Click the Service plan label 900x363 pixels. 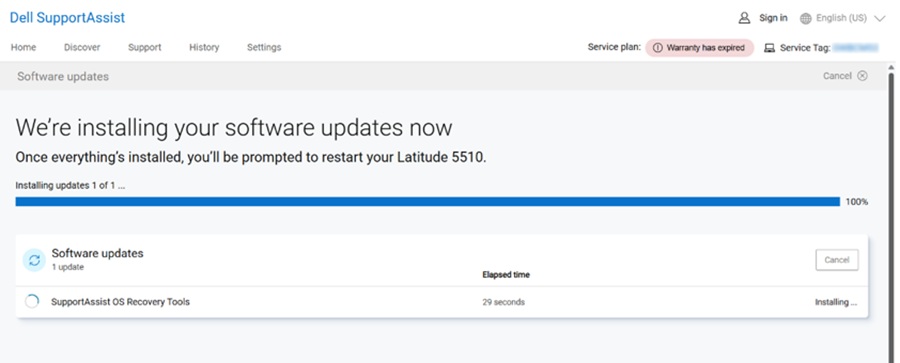(614, 48)
